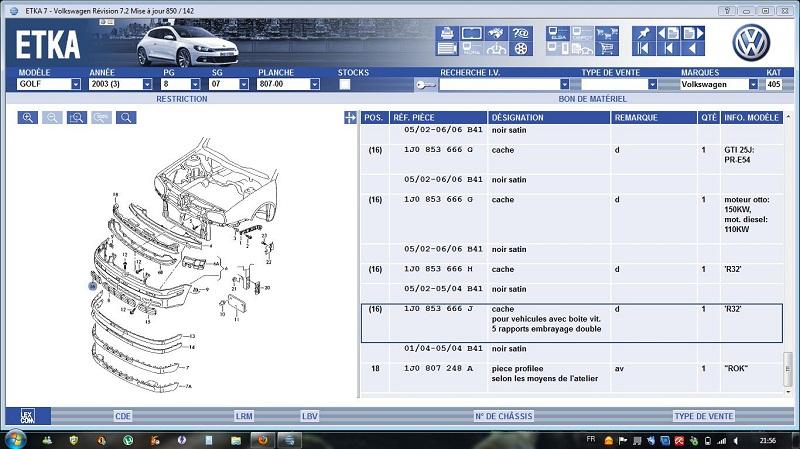
Task: Click the INFO. MODÈLE column header
Action: click(x=752, y=117)
